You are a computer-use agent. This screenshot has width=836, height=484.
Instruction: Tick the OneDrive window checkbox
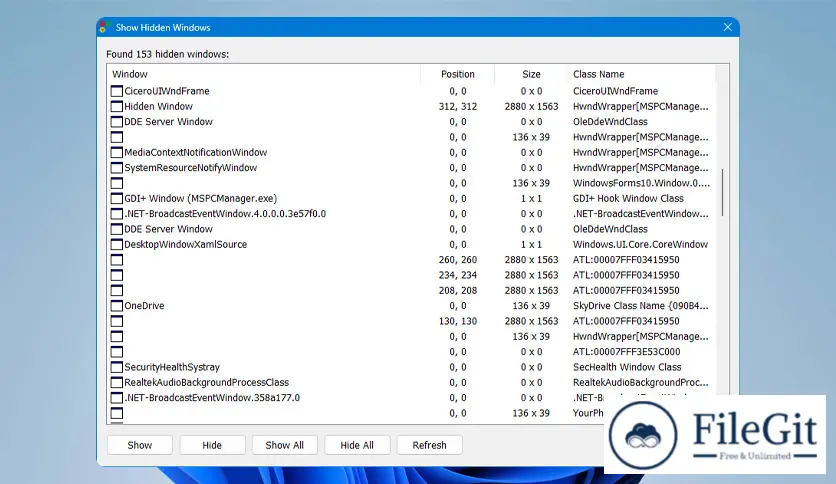(117, 306)
